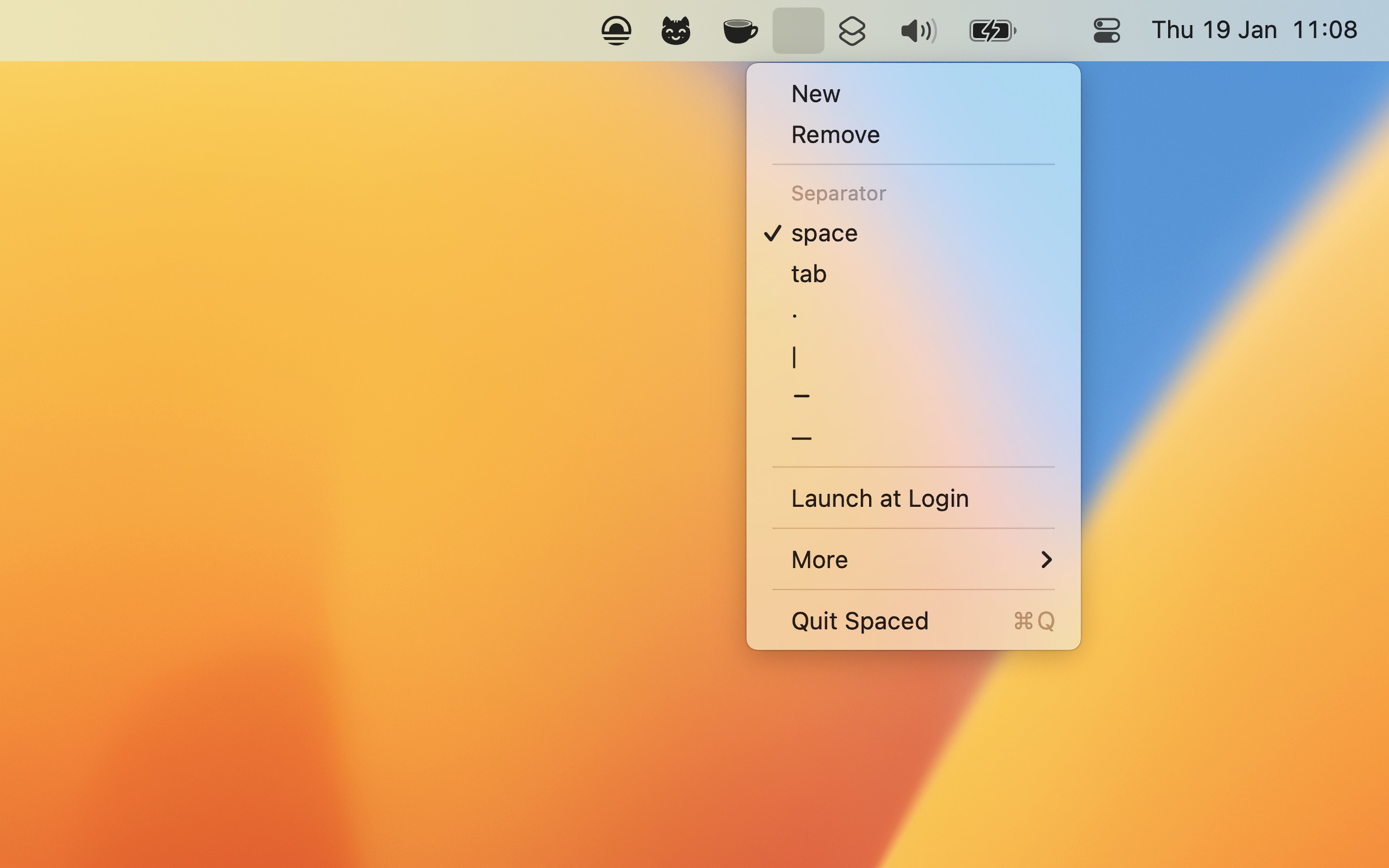
Task: Open the More submenu chevron
Action: pos(1046,560)
